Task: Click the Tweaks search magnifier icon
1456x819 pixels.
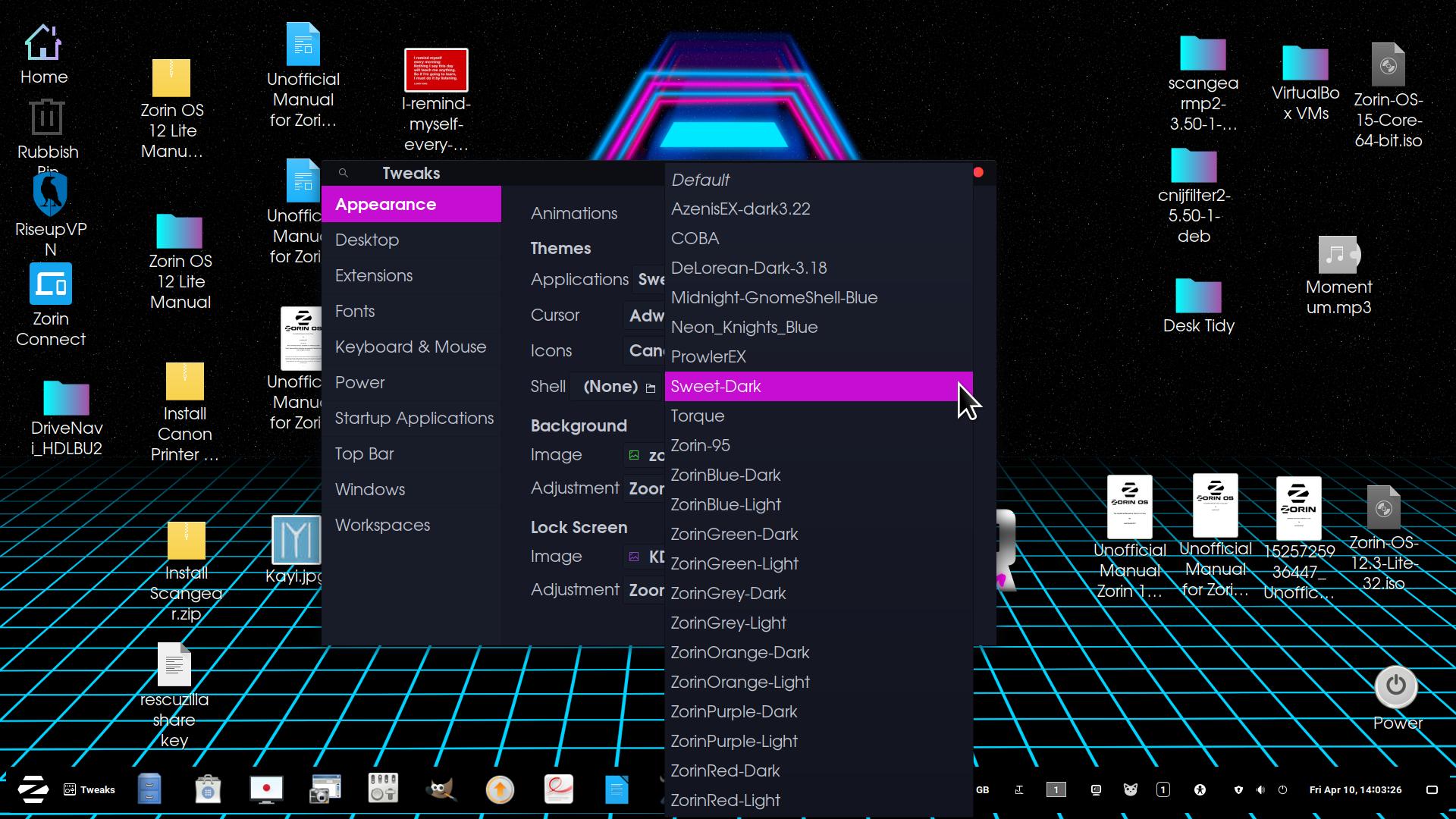Action: coord(344,173)
